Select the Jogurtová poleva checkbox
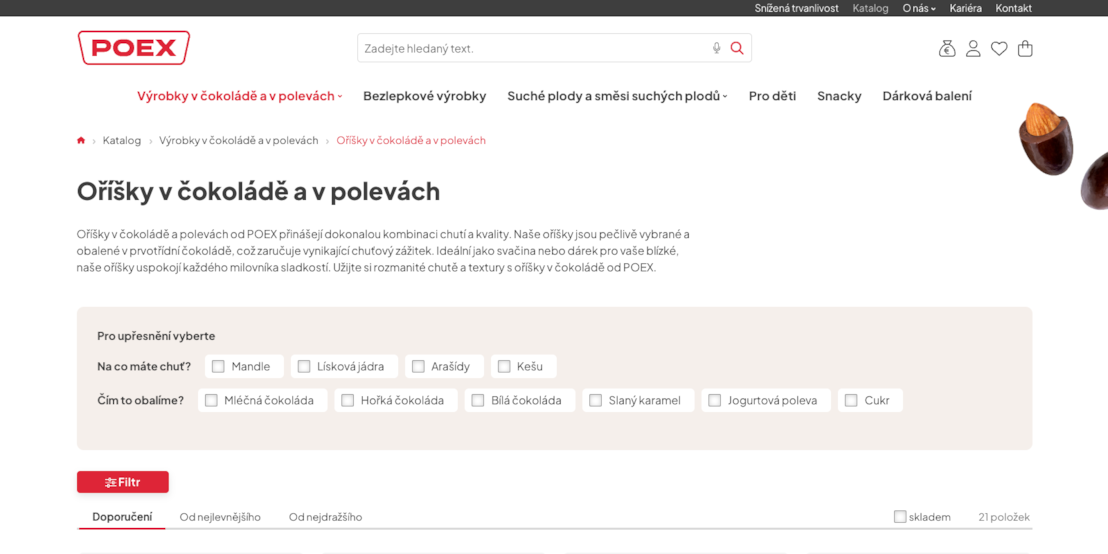 pyautogui.click(x=715, y=401)
